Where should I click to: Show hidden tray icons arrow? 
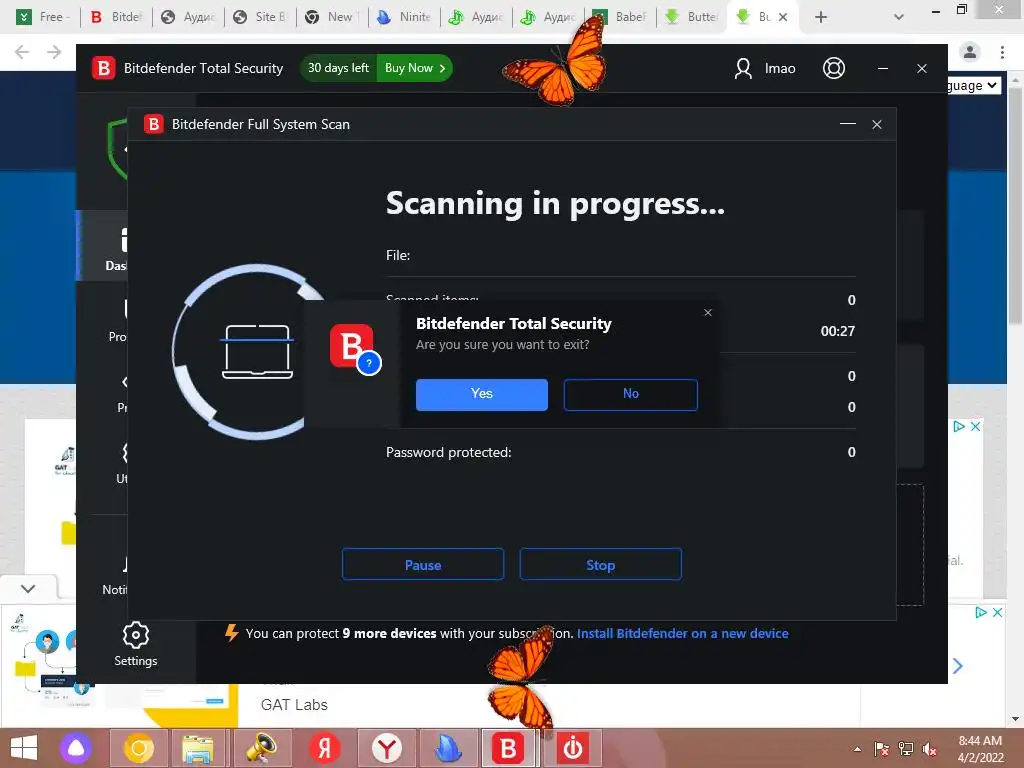click(x=857, y=749)
